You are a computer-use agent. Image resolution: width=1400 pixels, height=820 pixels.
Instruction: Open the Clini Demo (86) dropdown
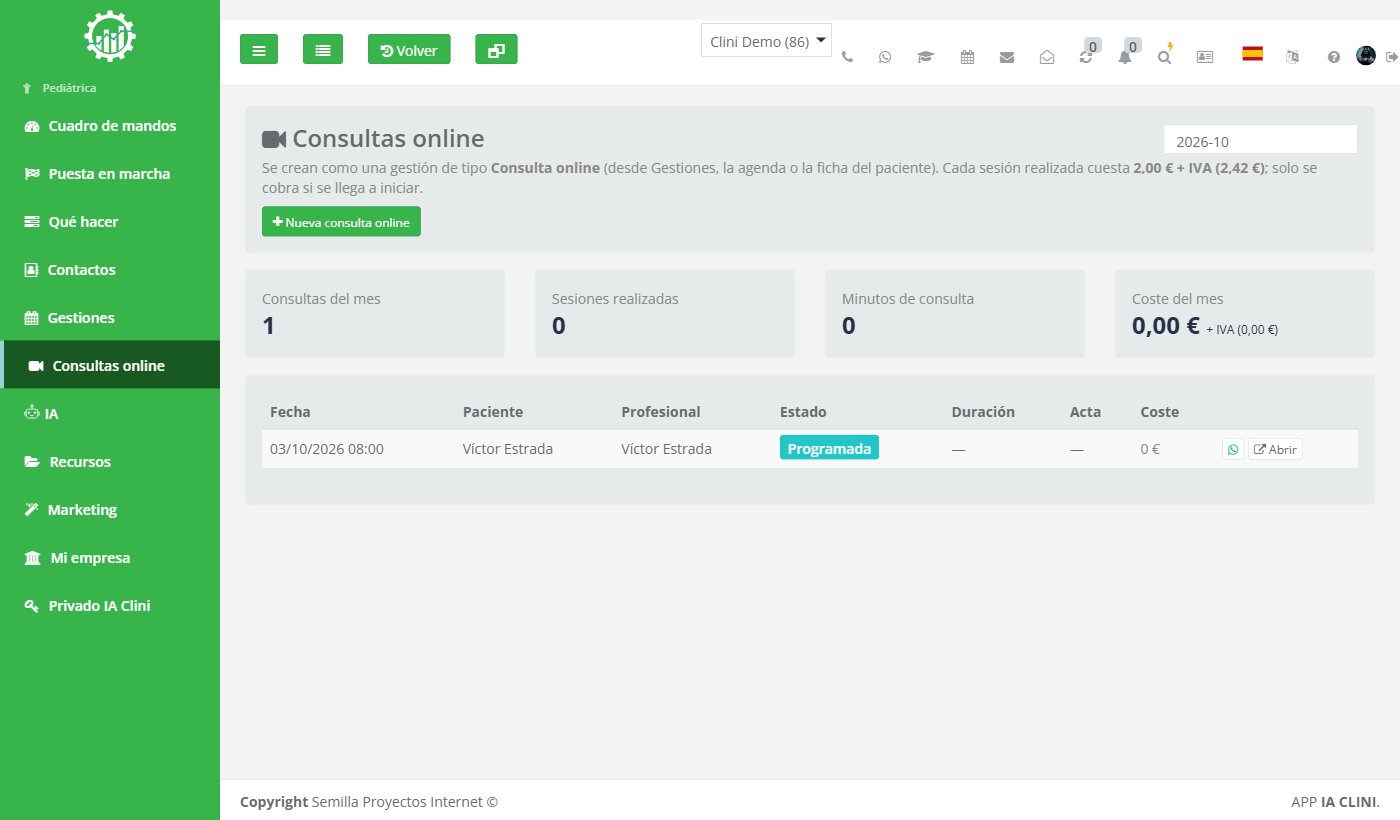(767, 41)
